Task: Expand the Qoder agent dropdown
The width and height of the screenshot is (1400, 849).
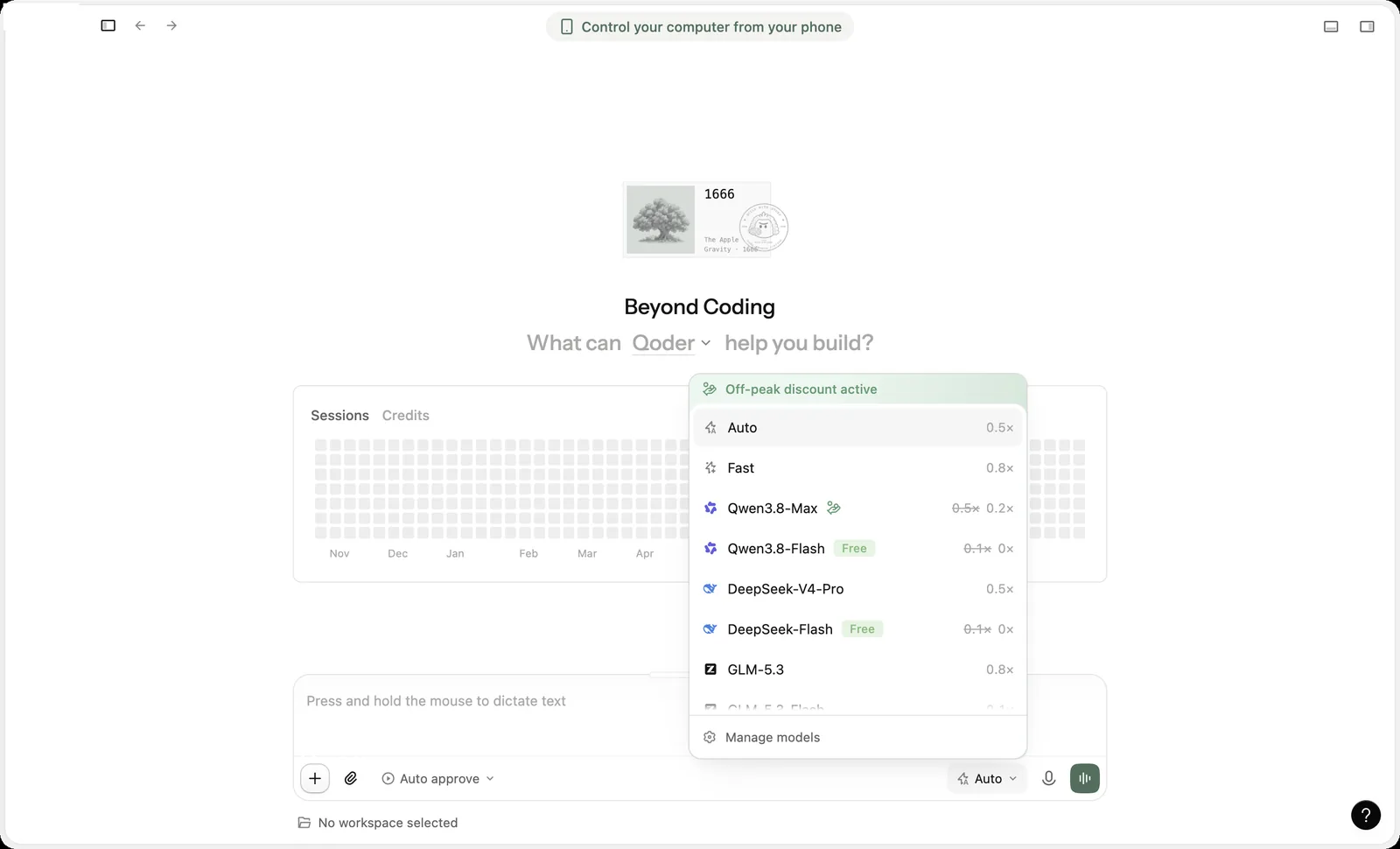Action: [x=671, y=343]
